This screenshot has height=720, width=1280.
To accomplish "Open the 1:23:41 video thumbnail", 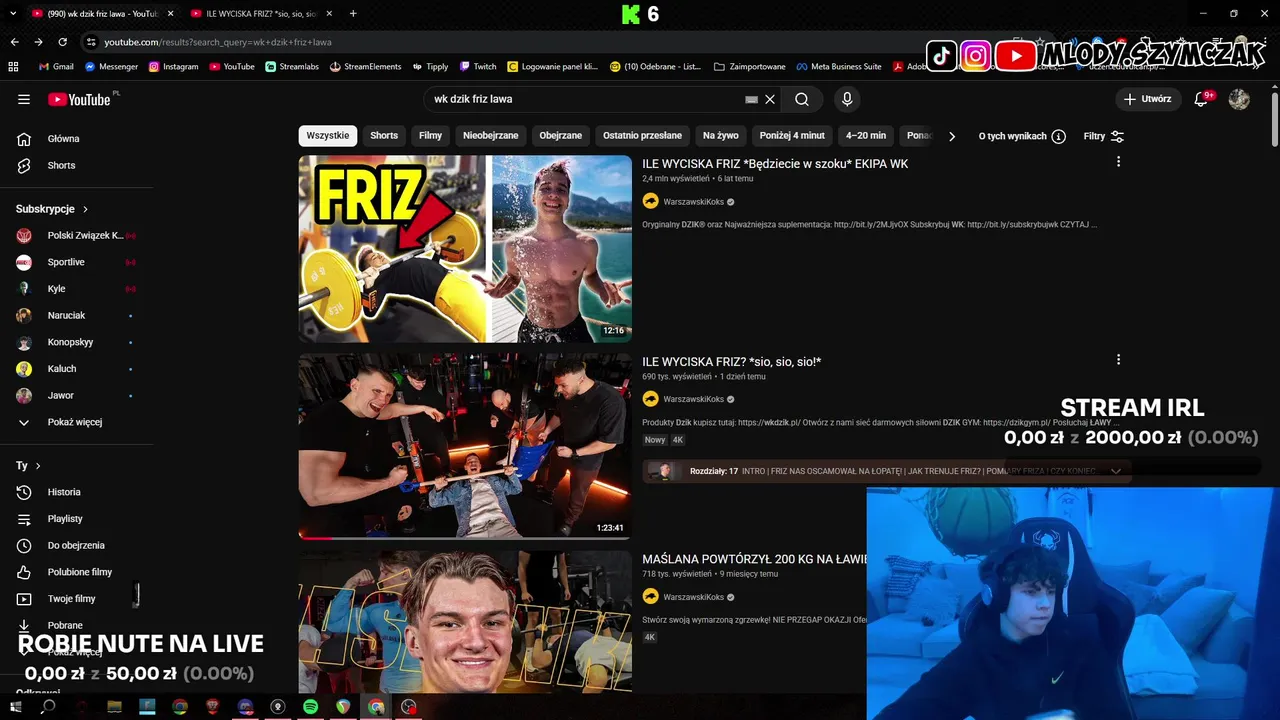I will [465, 446].
